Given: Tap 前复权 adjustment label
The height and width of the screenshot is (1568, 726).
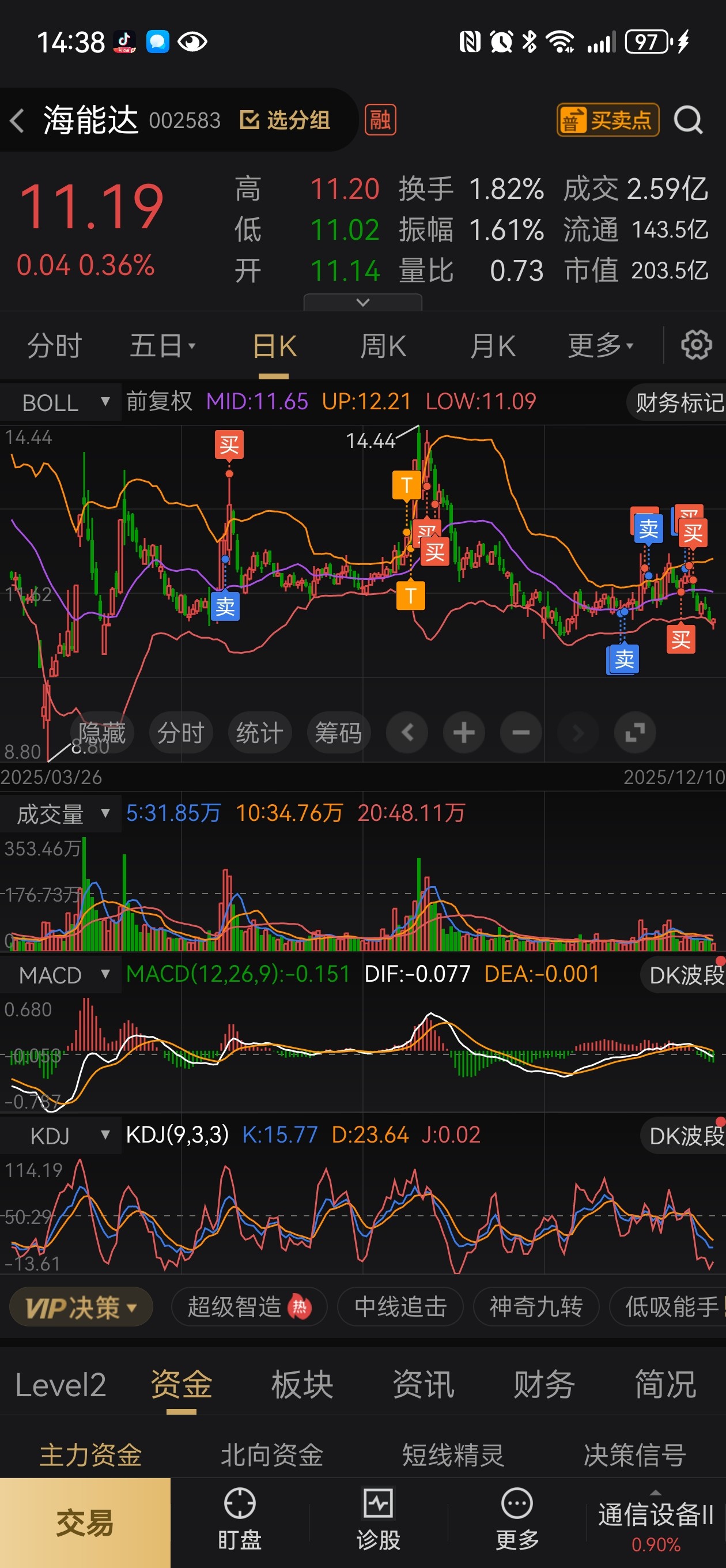Looking at the screenshot, I should tap(159, 402).
